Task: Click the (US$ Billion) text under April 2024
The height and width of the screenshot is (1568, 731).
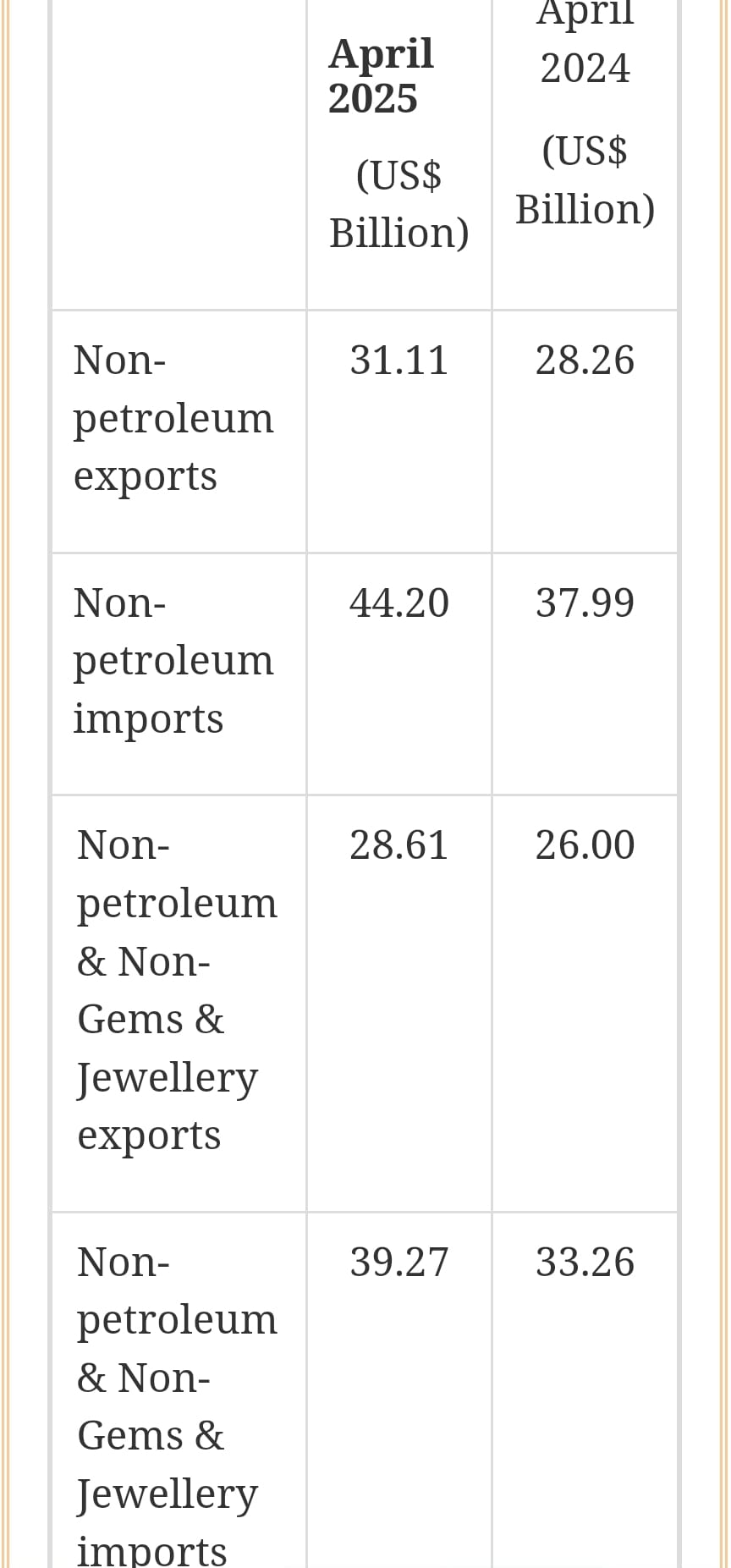Action: click(585, 180)
